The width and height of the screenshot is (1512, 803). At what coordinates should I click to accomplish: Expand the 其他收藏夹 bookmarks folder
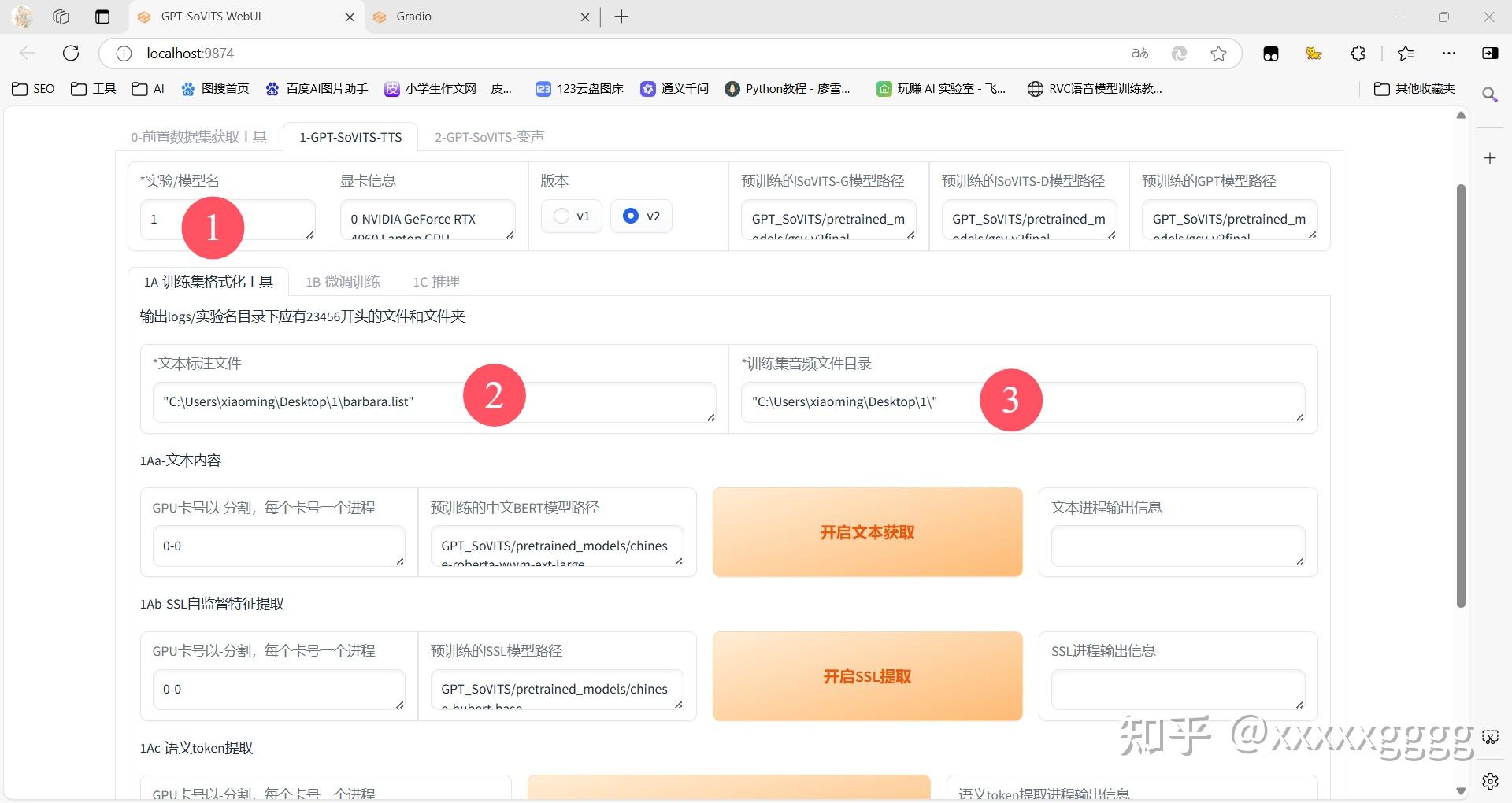click(x=1415, y=88)
